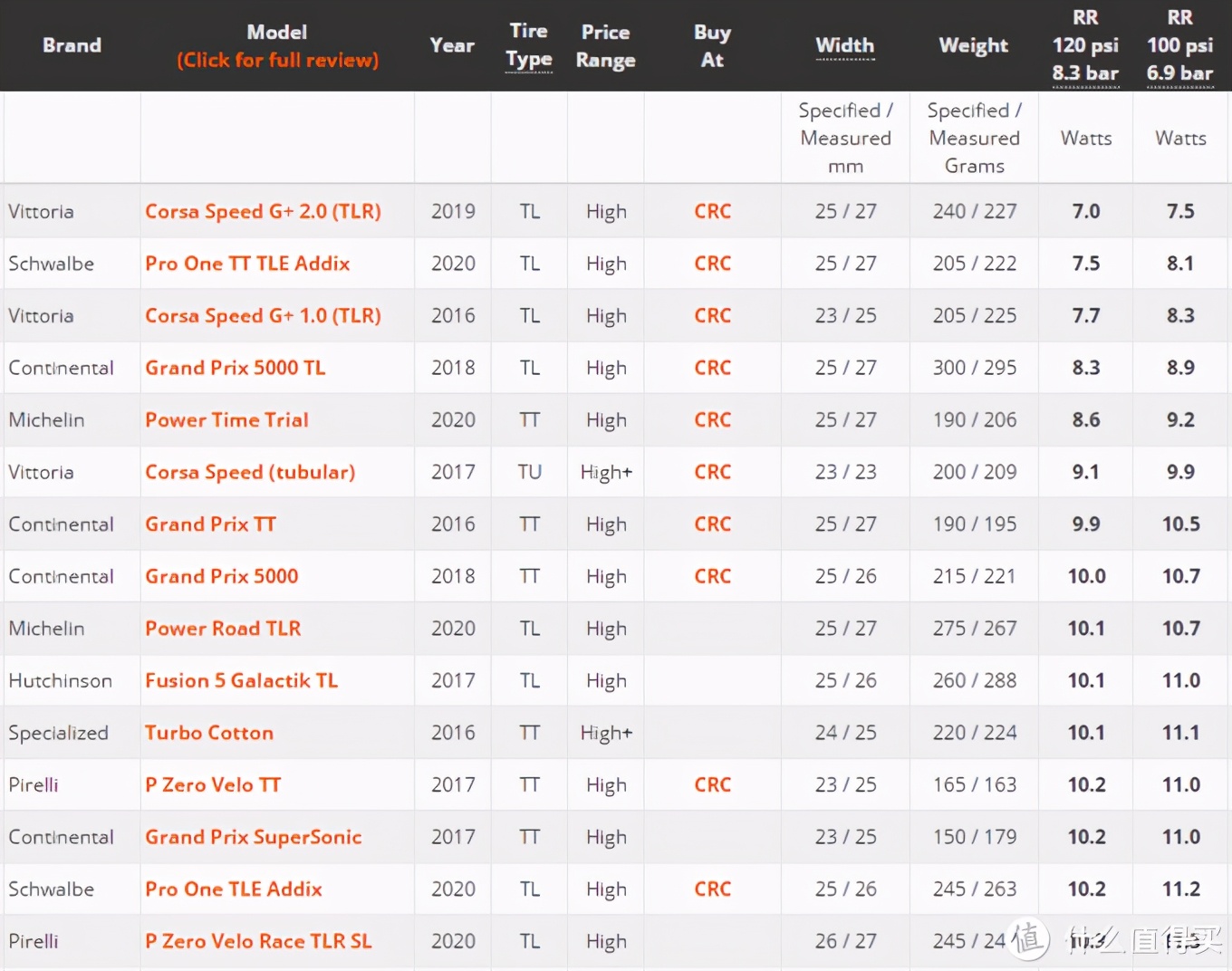Sort by Brand column header
The width and height of the screenshot is (1232, 971).
72,45
